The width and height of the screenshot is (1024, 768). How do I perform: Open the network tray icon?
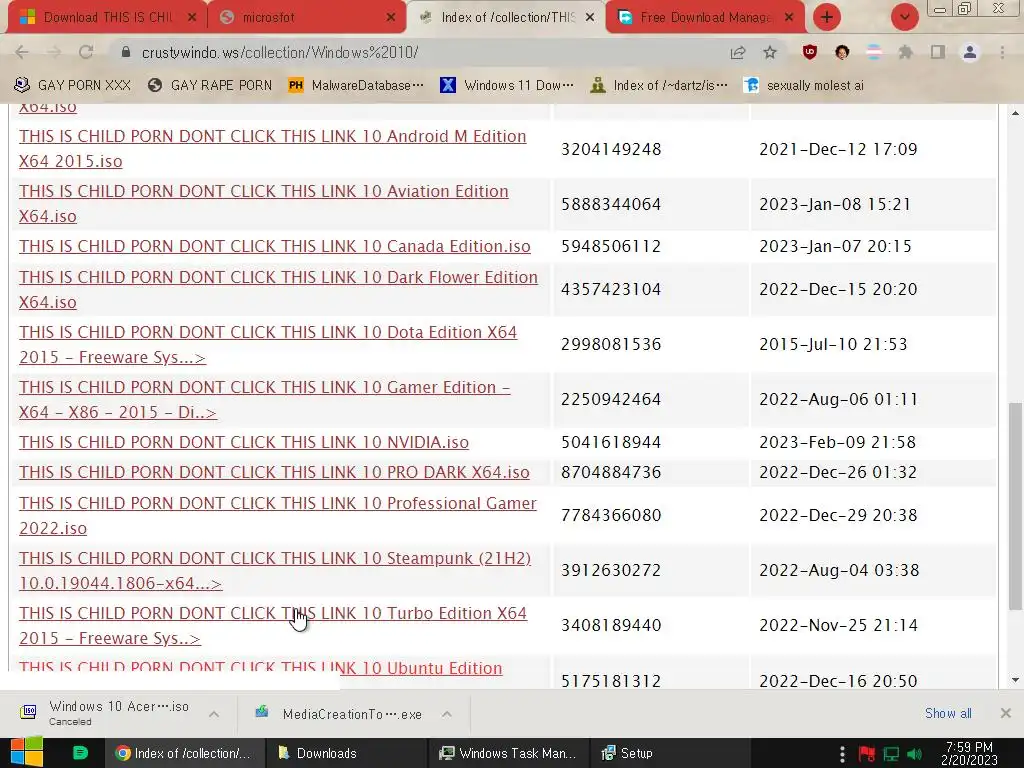pos(891,754)
